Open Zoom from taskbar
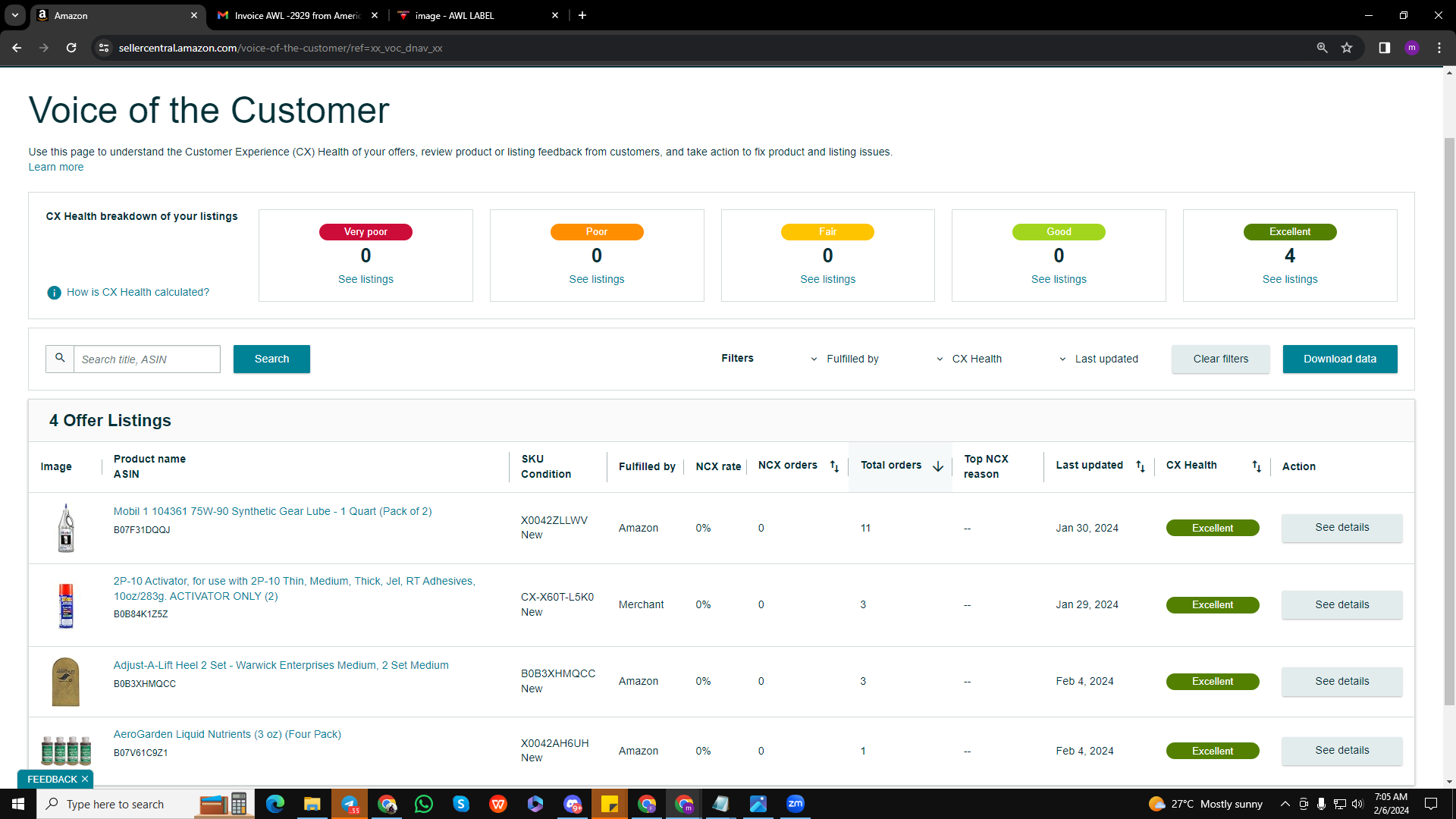This screenshot has width=1456, height=819. (x=795, y=804)
